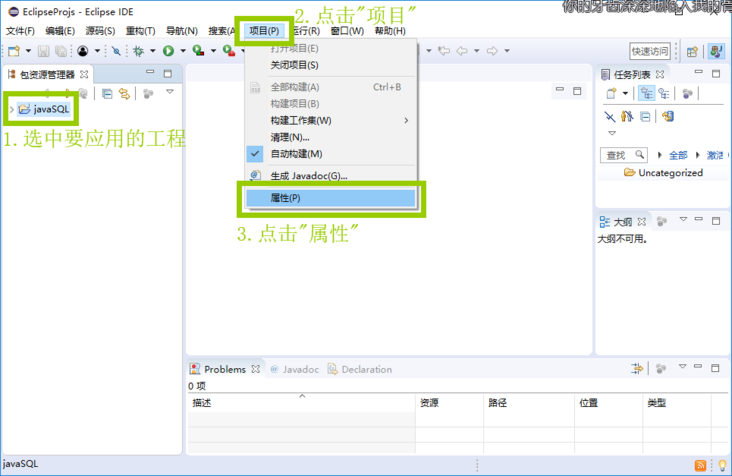This screenshot has height=476, width=732.
Task: Click the 描述 column header in Problems
Action: pos(302,403)
